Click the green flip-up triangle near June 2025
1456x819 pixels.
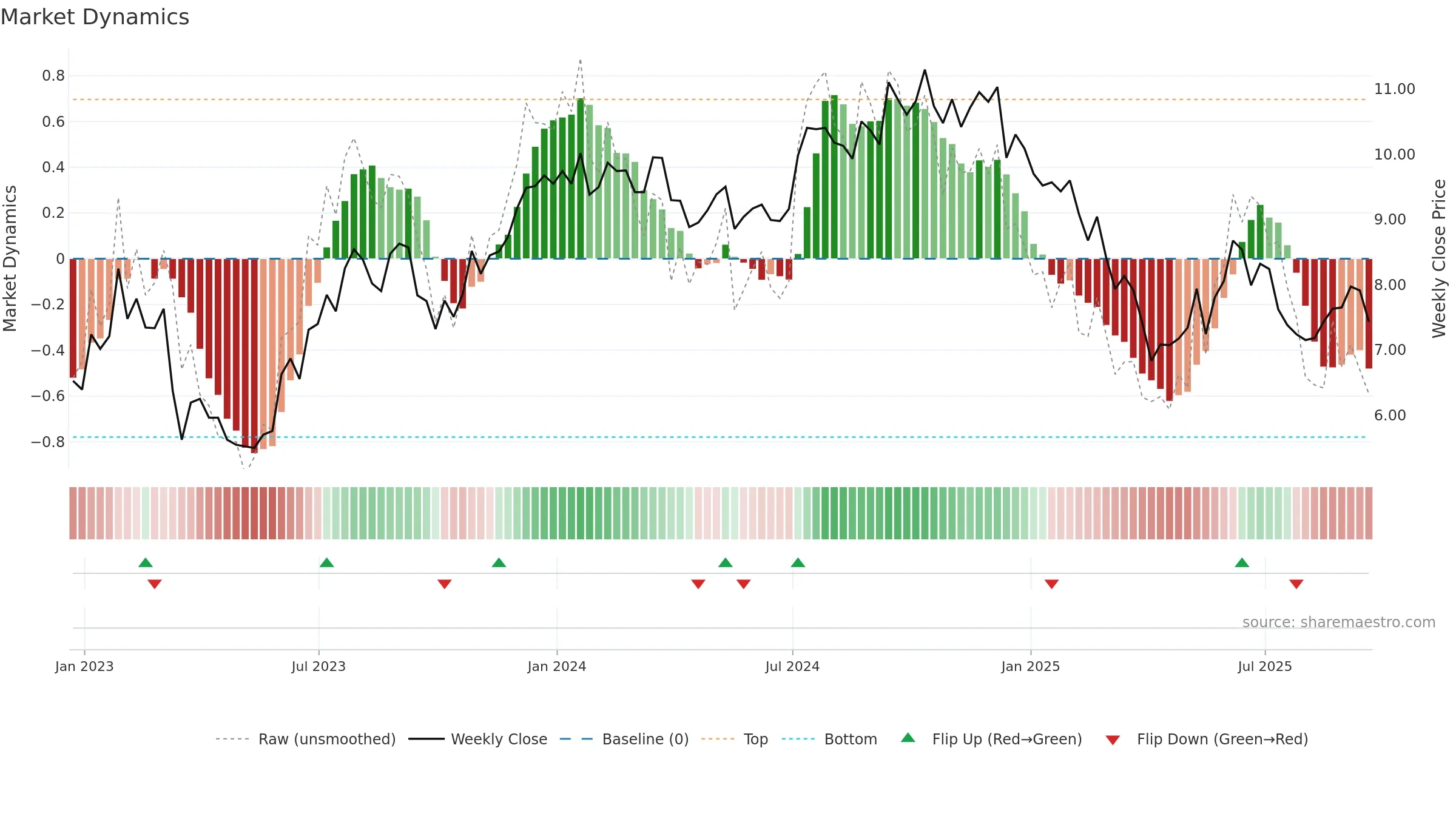1242,562
